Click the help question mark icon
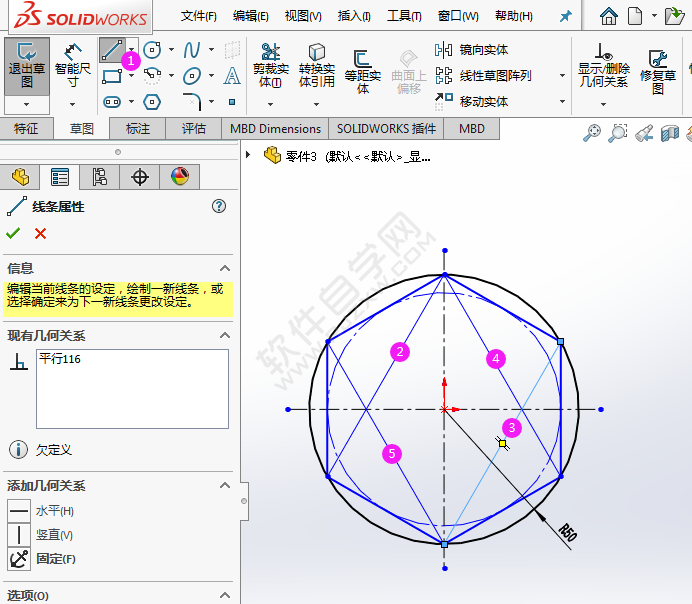This screenshot has width=692, height=604. 219,206
